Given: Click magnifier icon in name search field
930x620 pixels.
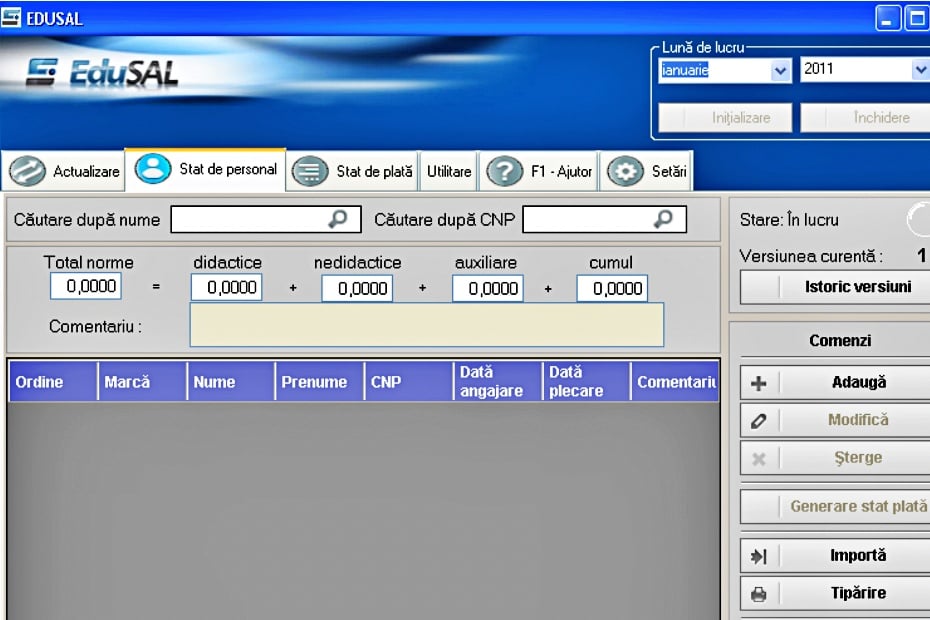Looking at the screenshot, I should (x=338, y=219).
